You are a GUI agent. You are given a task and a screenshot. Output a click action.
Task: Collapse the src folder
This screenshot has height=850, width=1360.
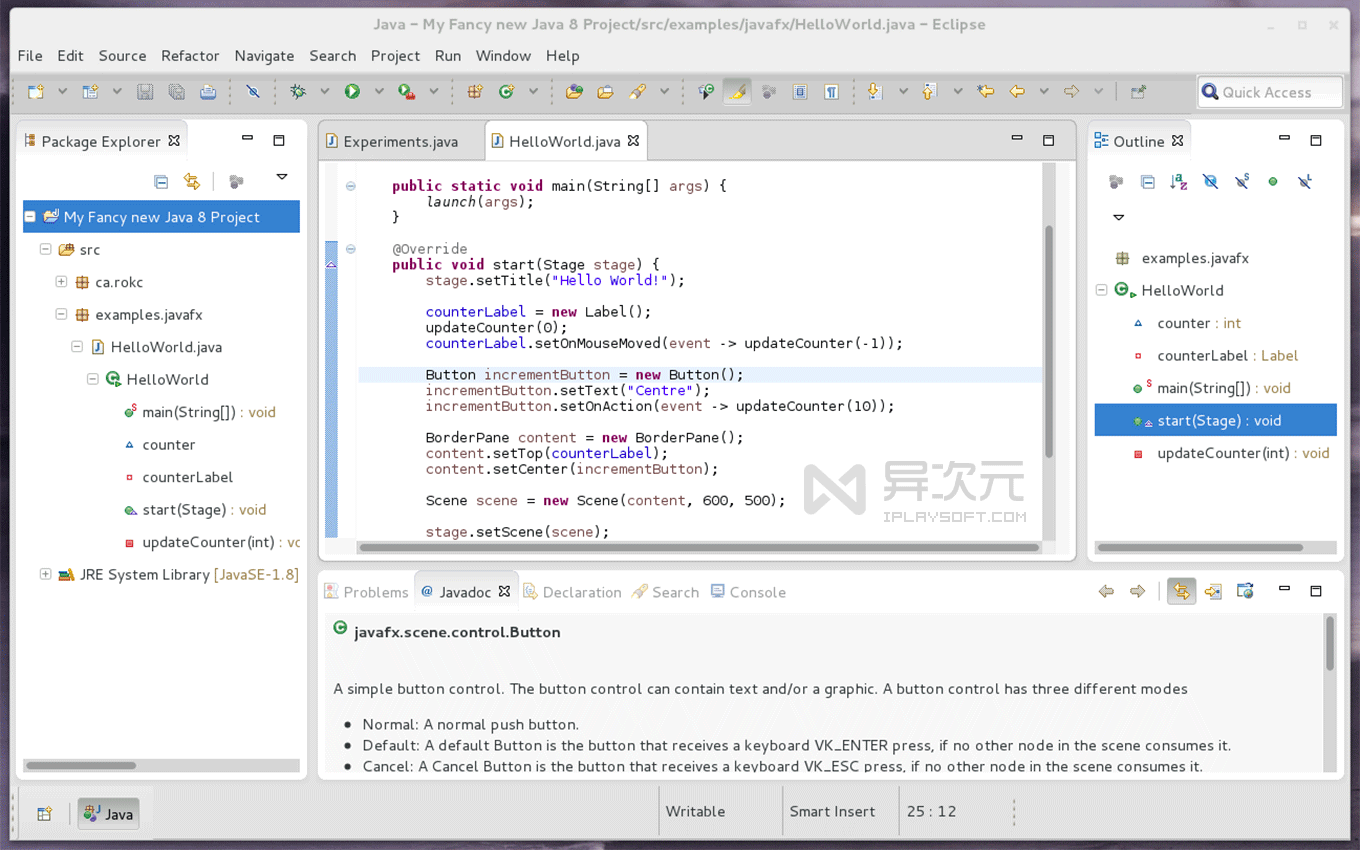[x=46, y=249]
